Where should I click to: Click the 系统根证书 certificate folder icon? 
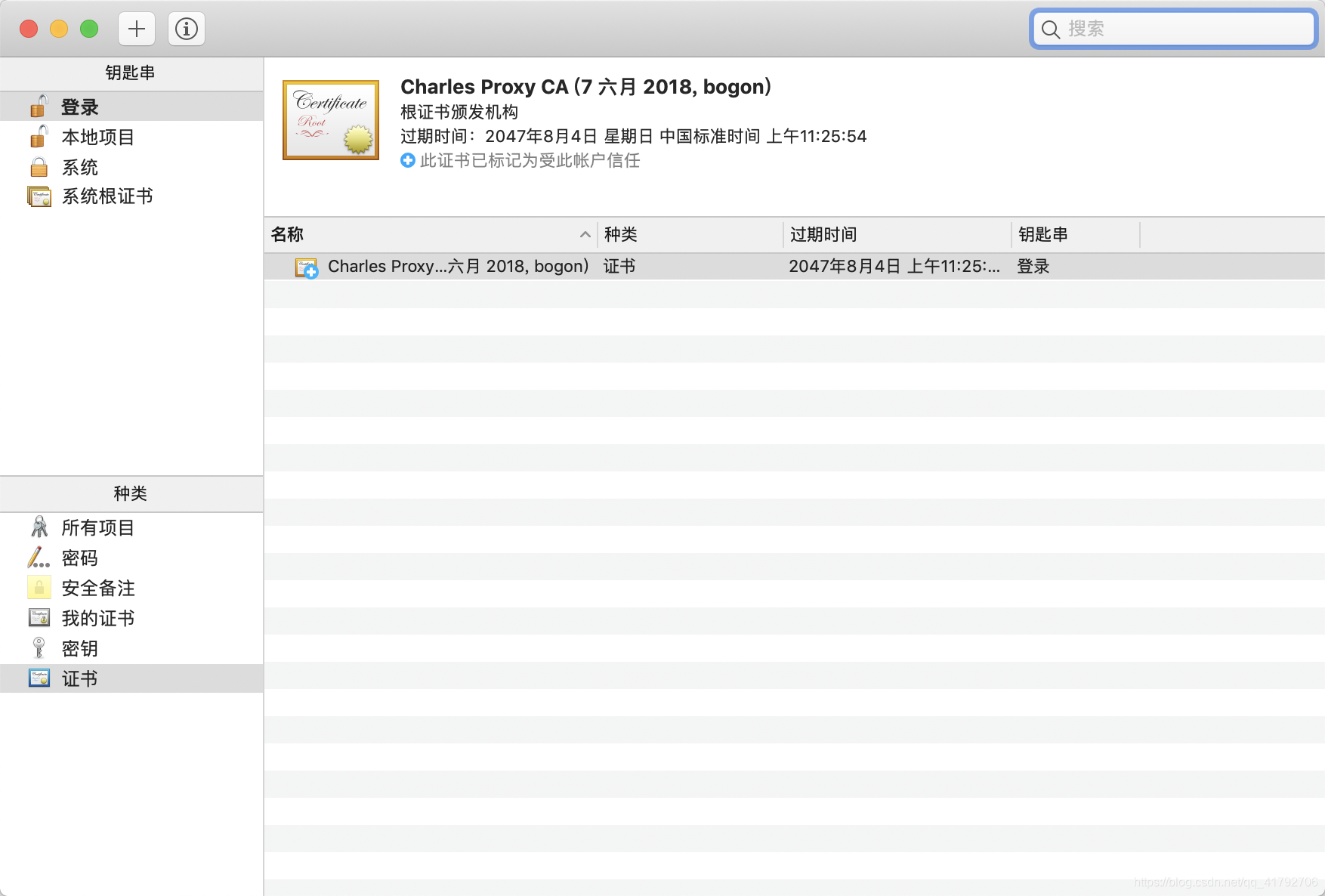coord(39,196)
